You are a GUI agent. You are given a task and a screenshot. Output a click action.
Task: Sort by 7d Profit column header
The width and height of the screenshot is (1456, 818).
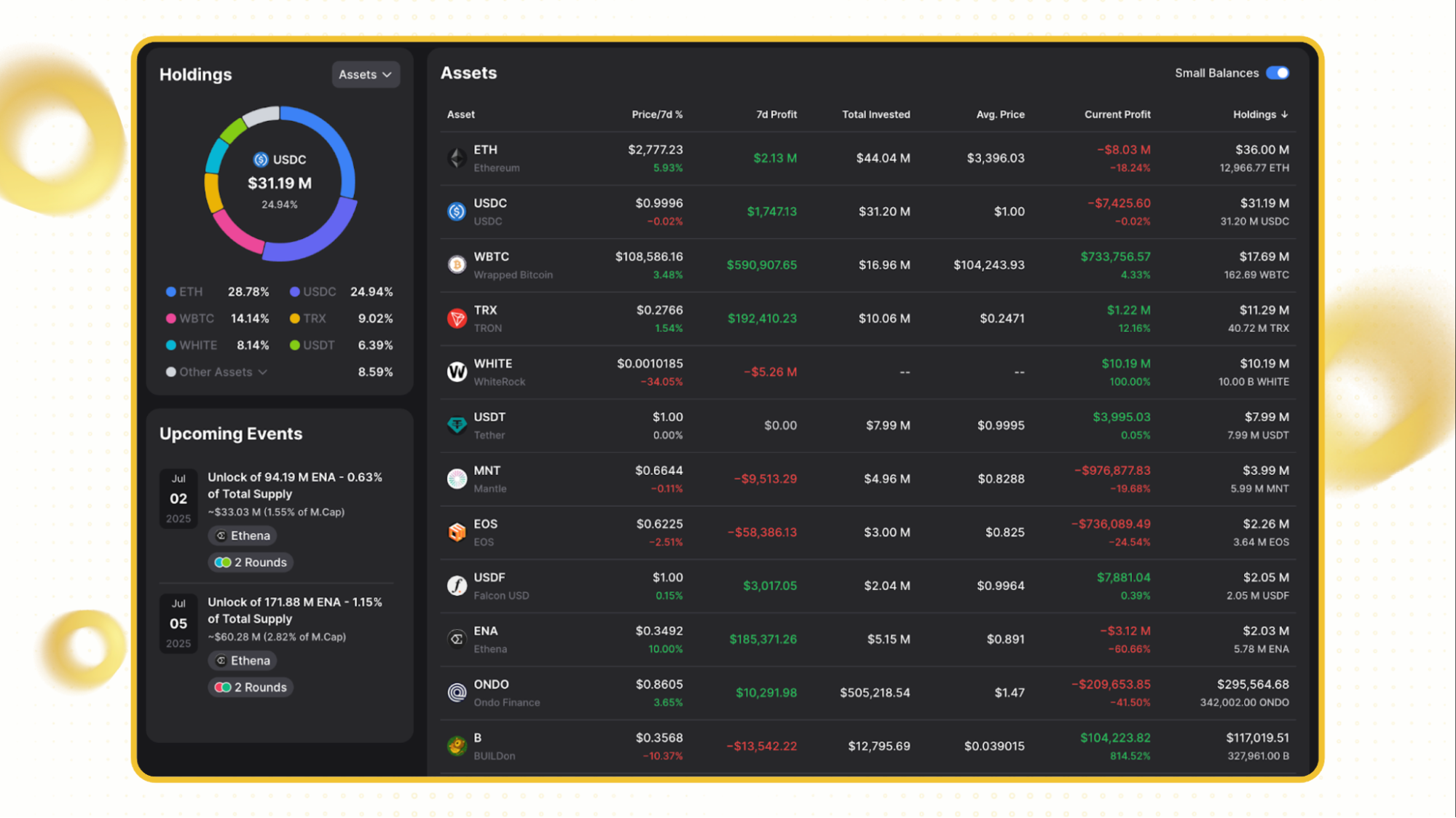click(776, 114)
